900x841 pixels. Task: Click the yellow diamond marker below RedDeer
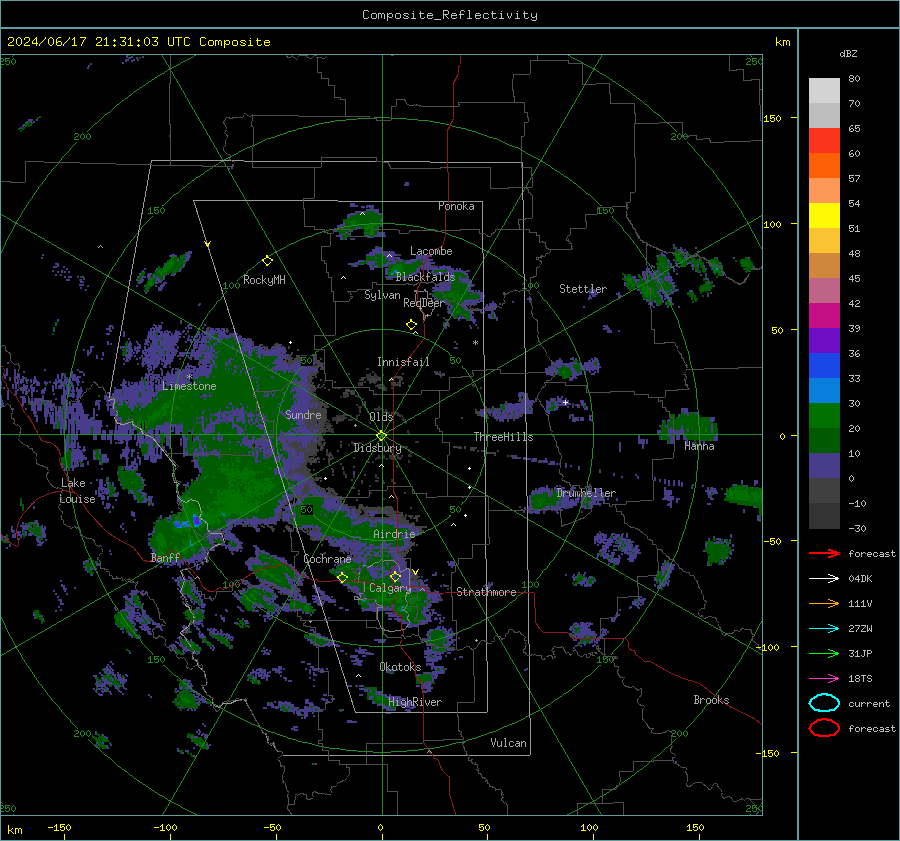(411, 325)
